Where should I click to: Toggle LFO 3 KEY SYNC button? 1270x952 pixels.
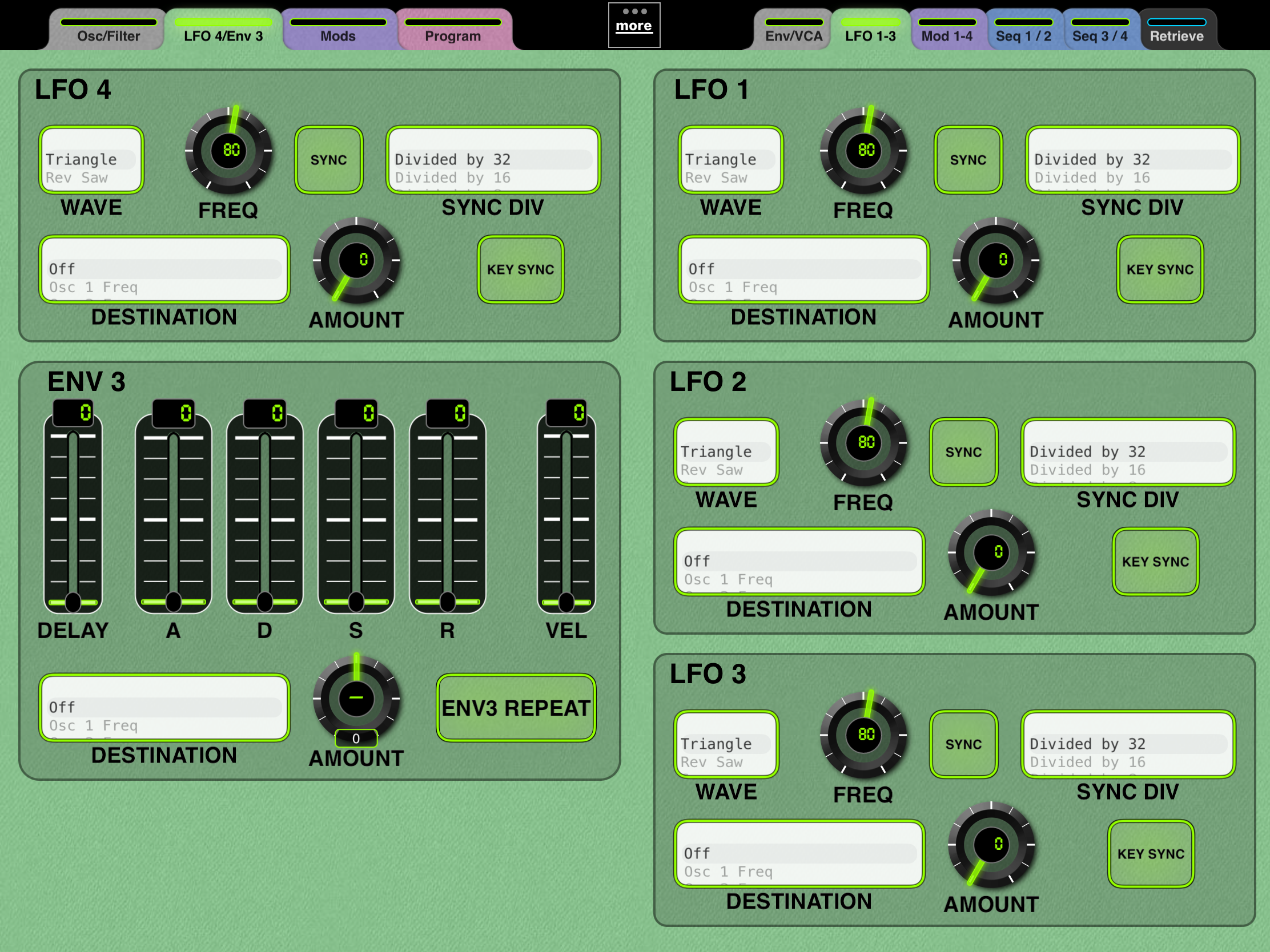1151,853
